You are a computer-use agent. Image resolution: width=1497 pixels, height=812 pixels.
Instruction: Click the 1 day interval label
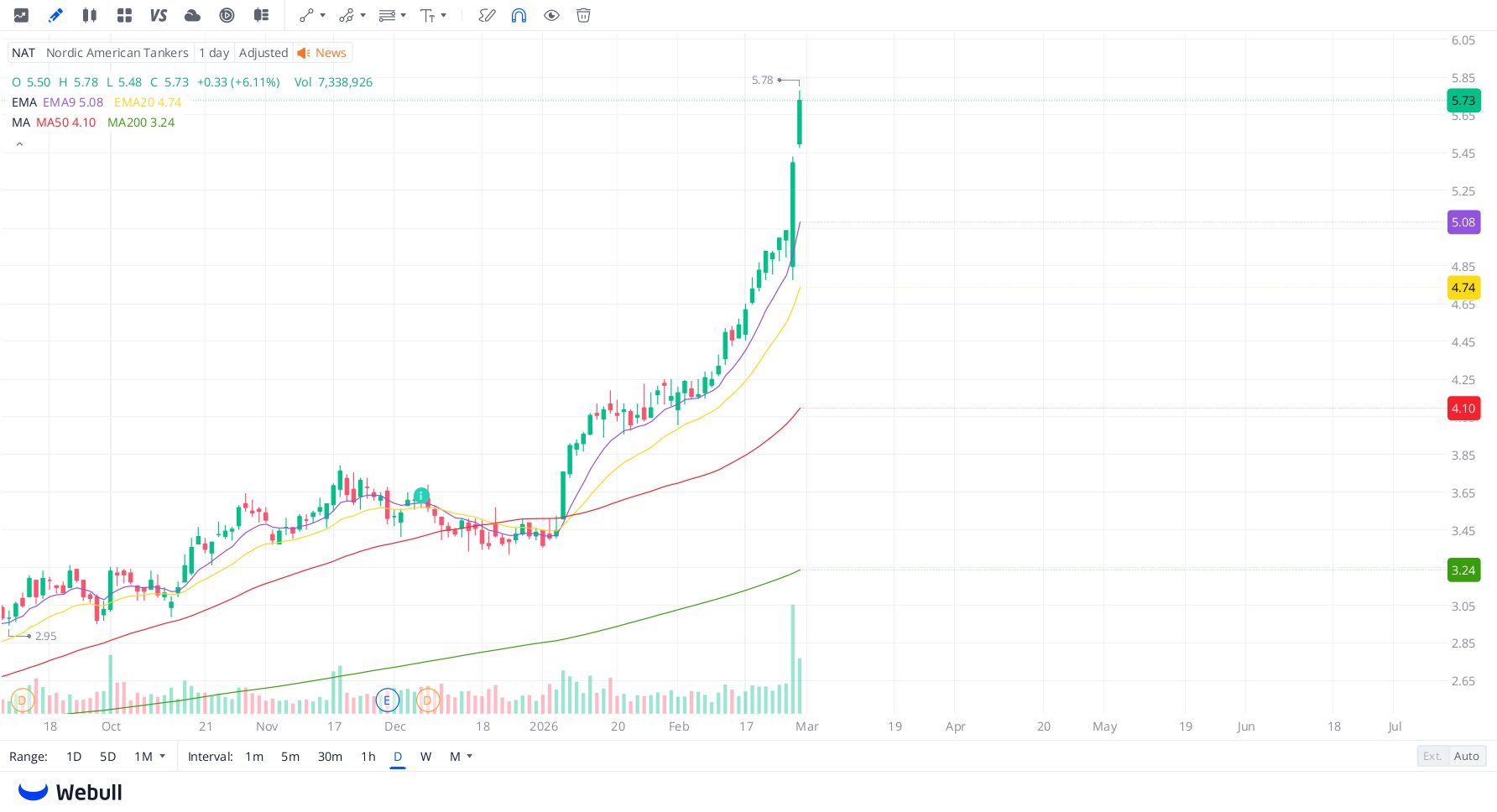[x=214, y=53]
